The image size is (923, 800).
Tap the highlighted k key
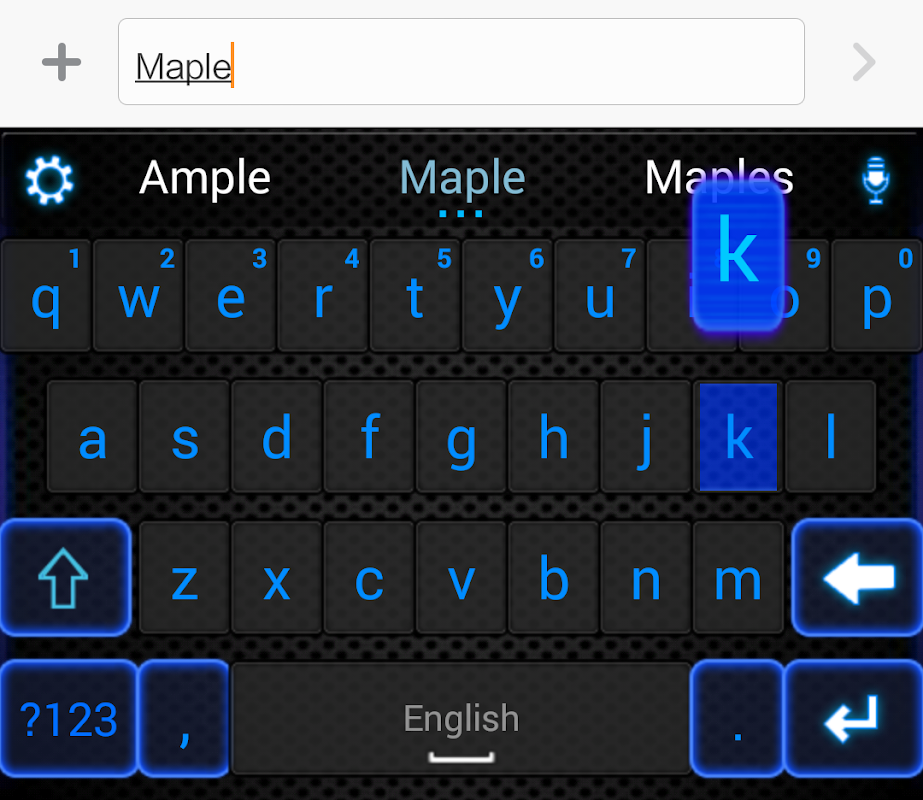738,437
